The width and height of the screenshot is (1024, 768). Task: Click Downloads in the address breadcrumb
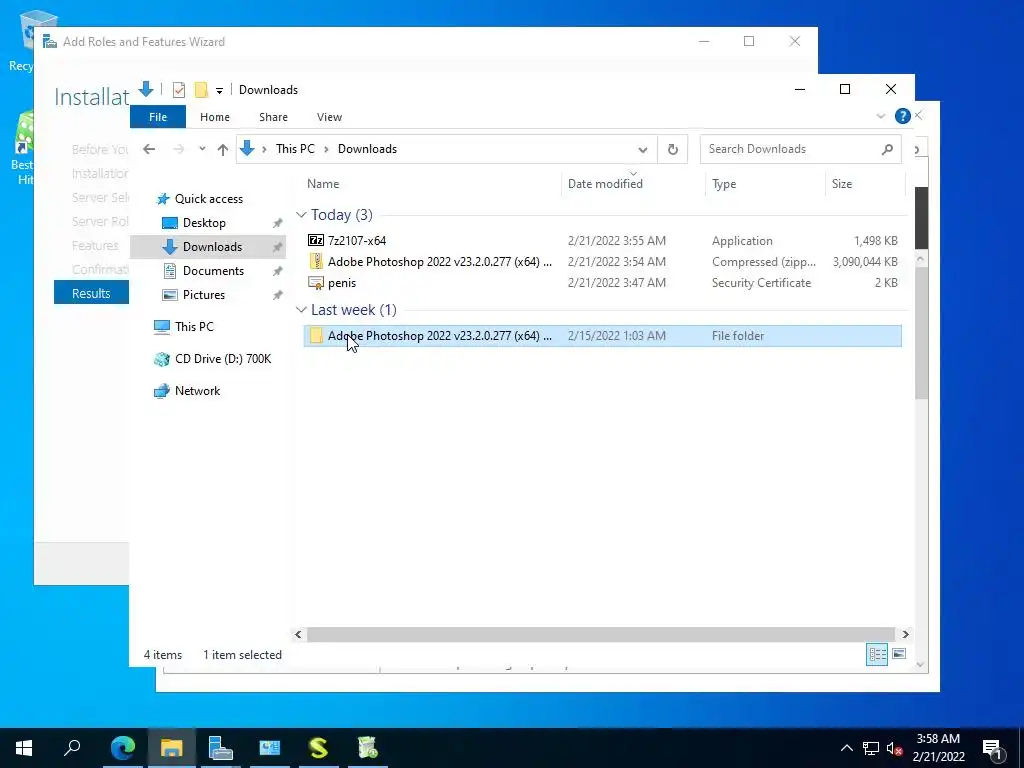pyautogui.click(x=367, y=149)
